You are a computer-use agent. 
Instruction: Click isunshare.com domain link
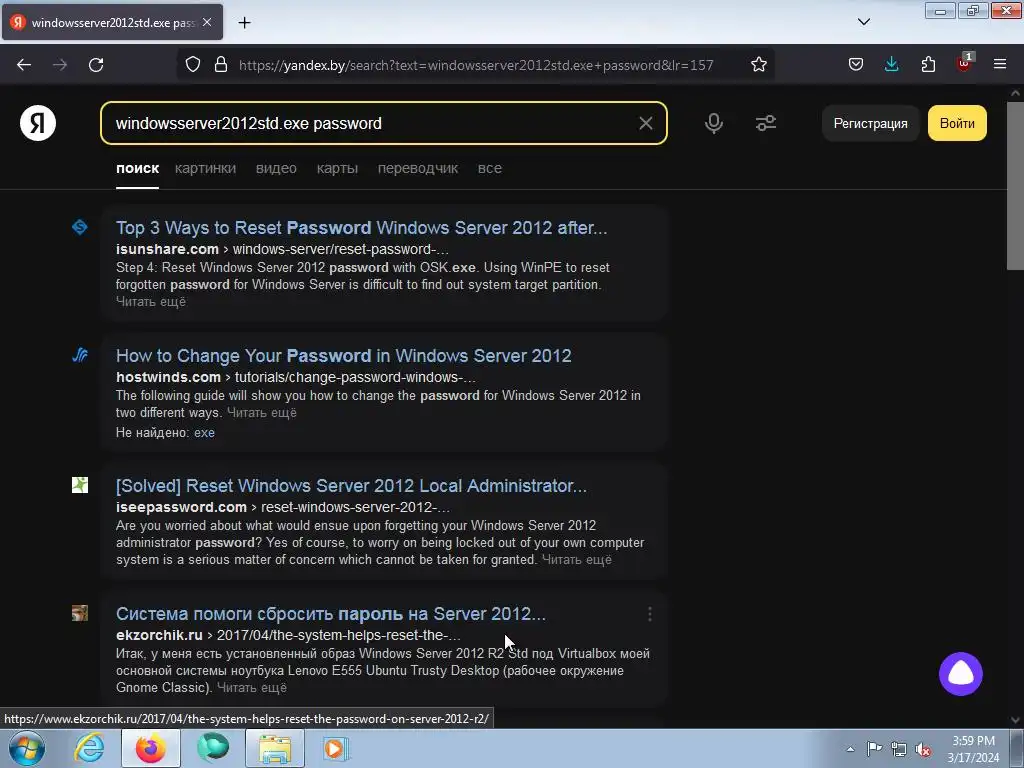(x=167, y=249)
